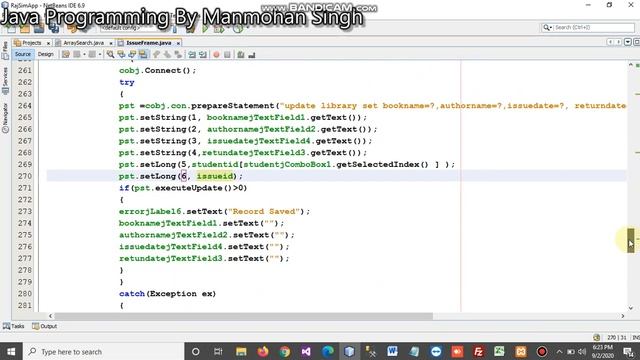Click the cursor position 270|31 status

pyautogui.click(x=616, y=338)
